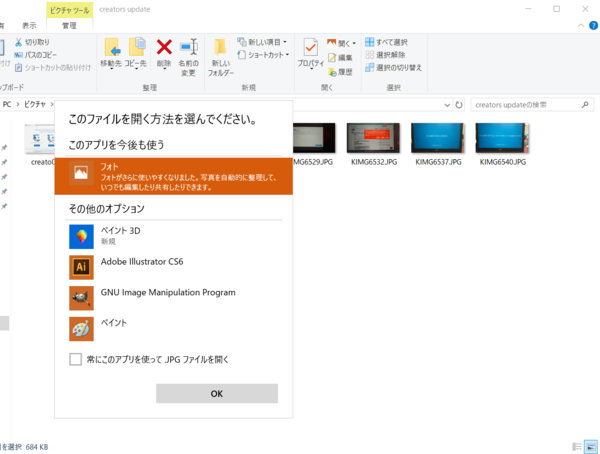
Task: Open the Shortcut (ショートカット) dropdown
Action: point(263,55)
